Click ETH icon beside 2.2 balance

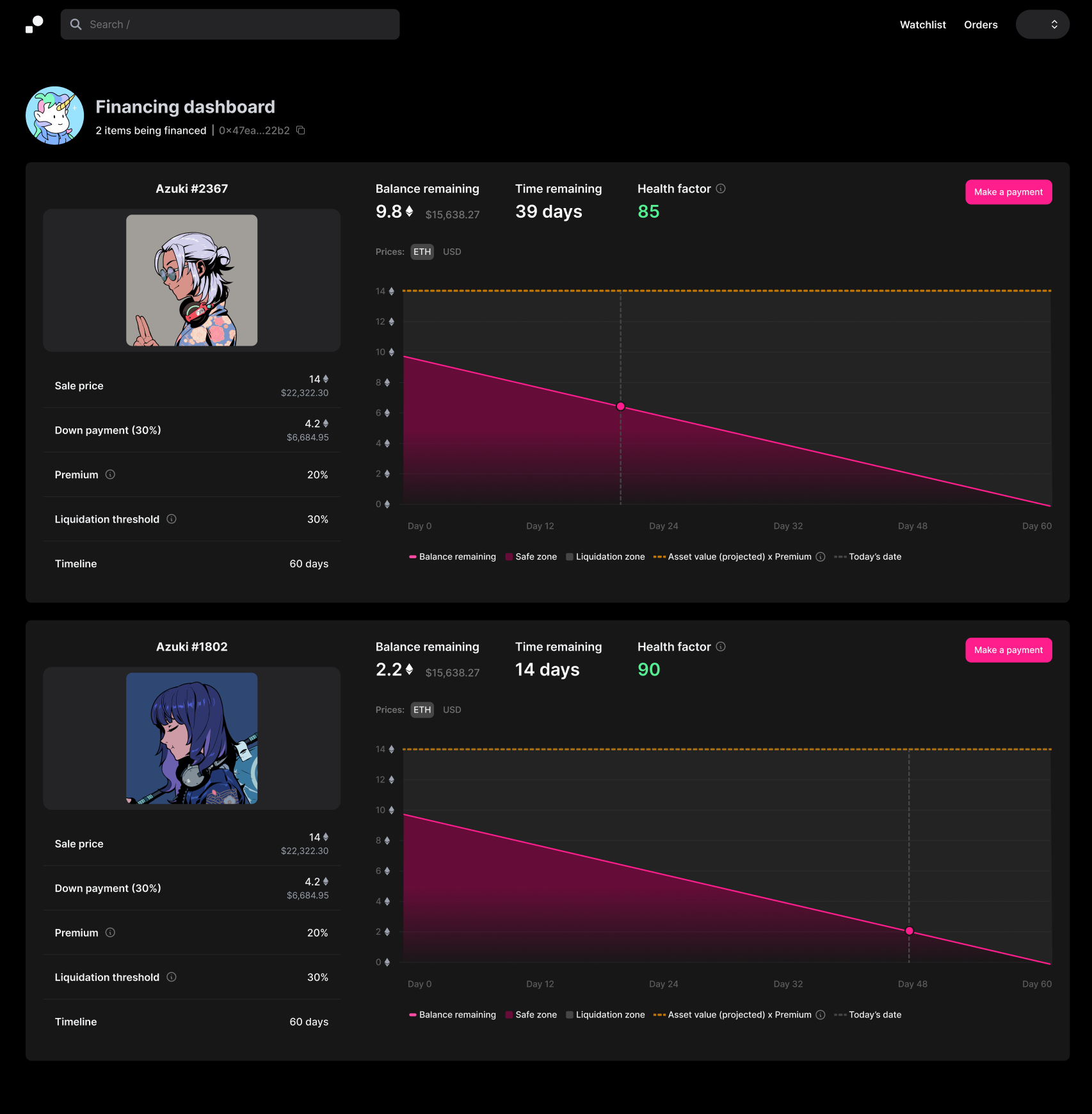tap(409, 670)
